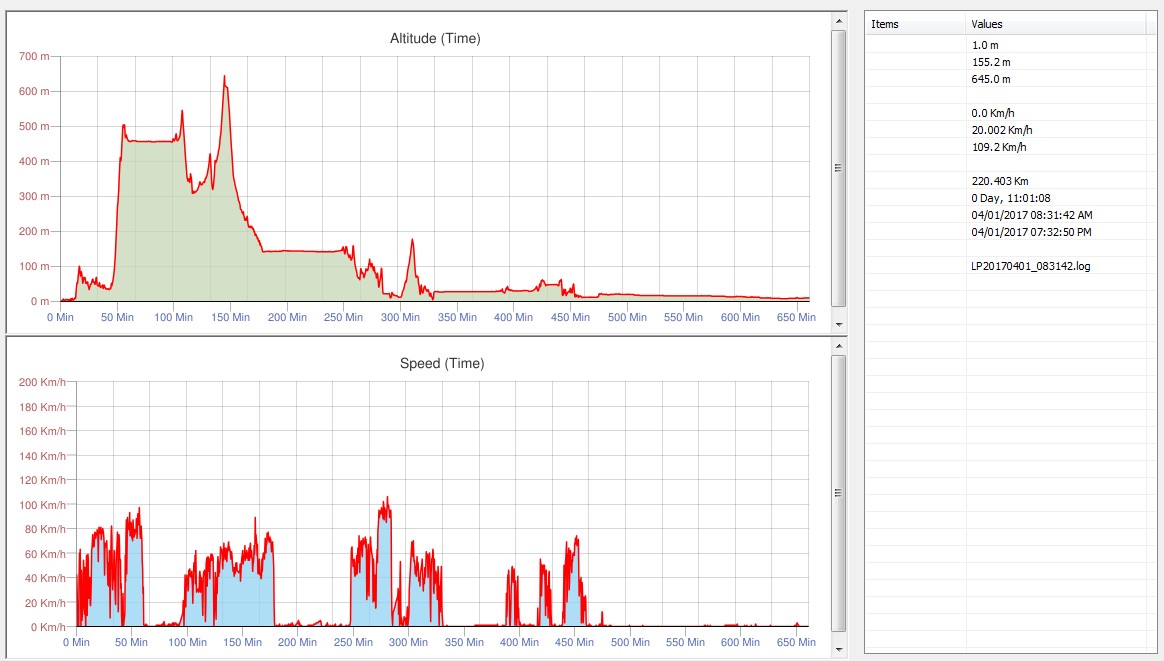
Task: Click the highest altitude peak on the chart
Action: (224, 76)
